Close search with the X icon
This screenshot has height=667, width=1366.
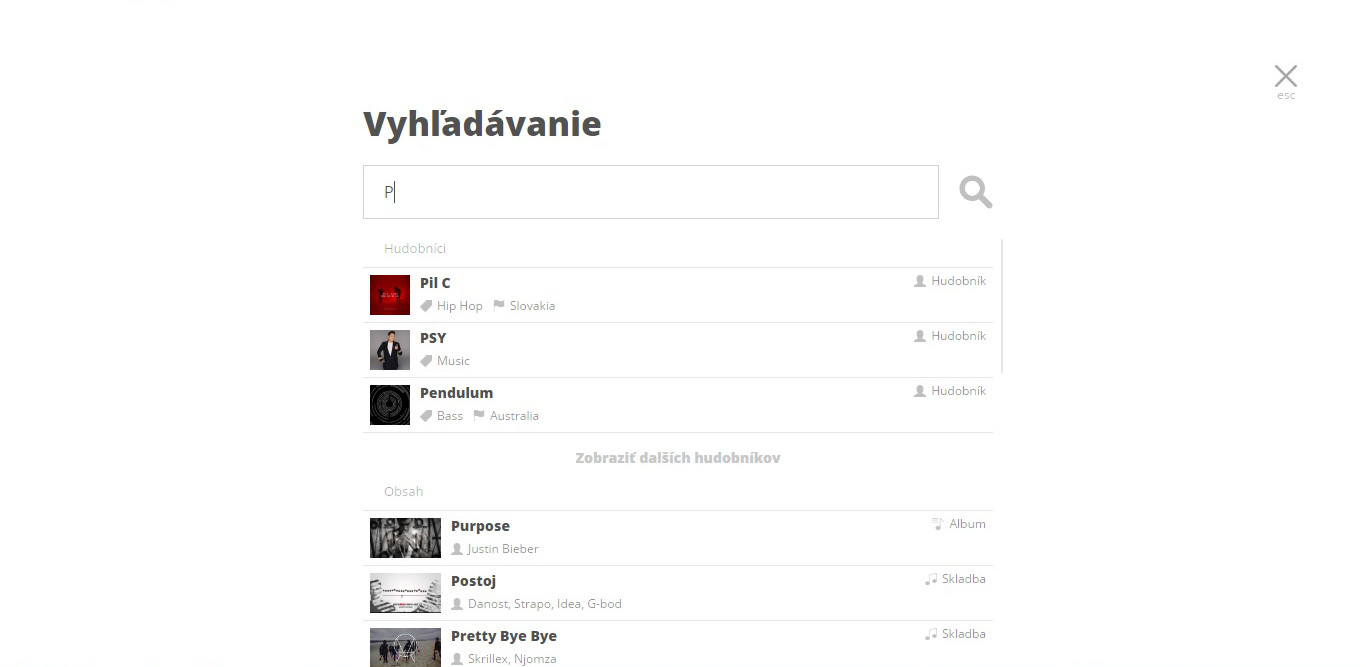(x=1286, y=76)
